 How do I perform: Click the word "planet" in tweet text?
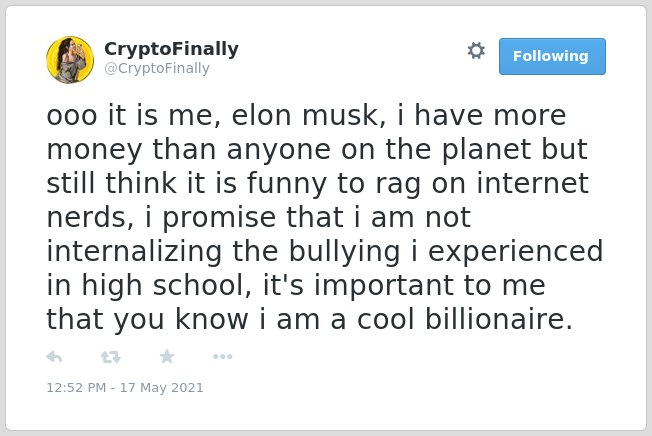coord(486,149)
